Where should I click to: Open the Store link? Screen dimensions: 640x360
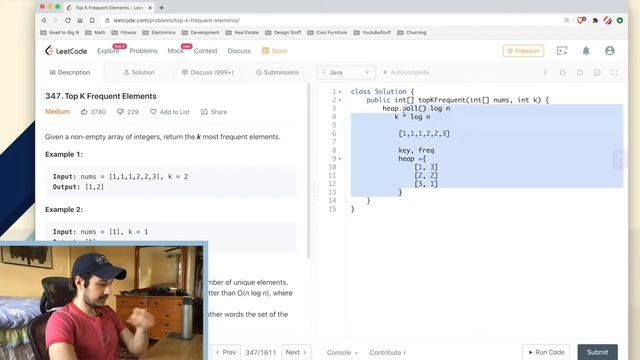point(275,51)
